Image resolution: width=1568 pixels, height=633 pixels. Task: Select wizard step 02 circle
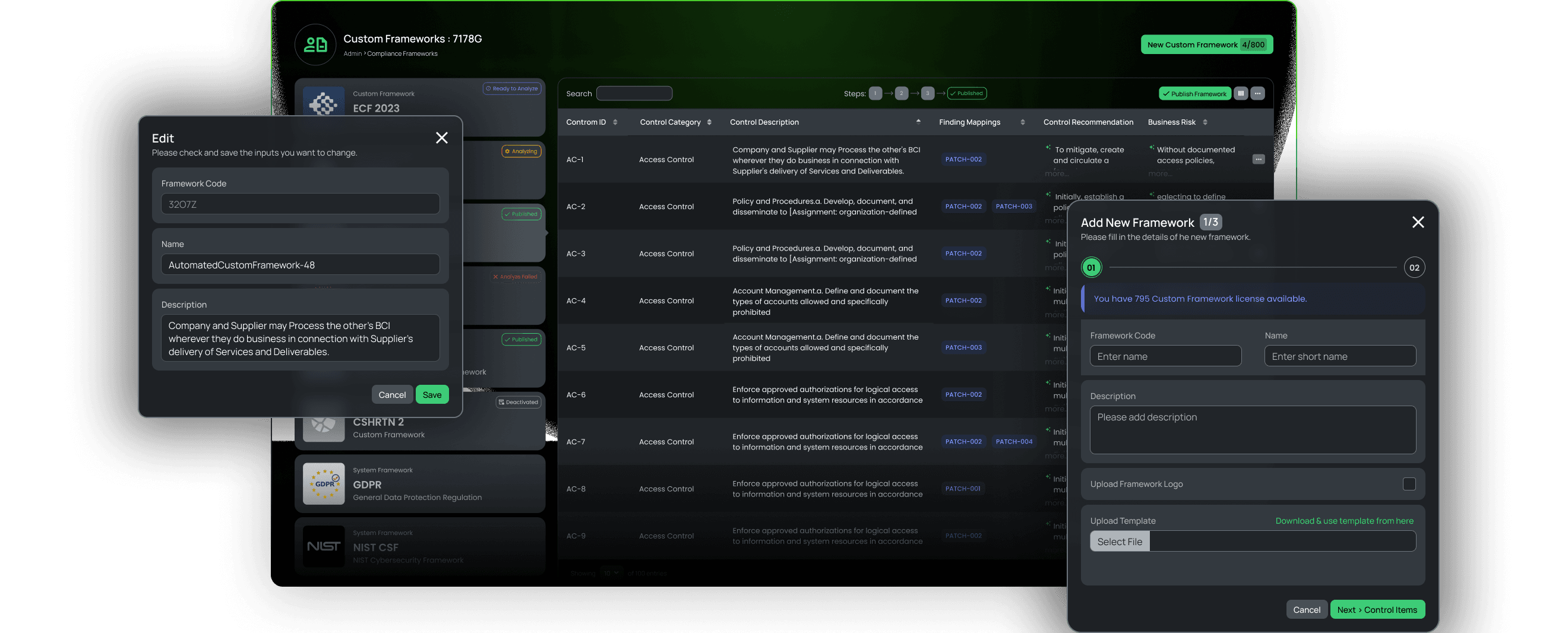(x=1414, y=268)
